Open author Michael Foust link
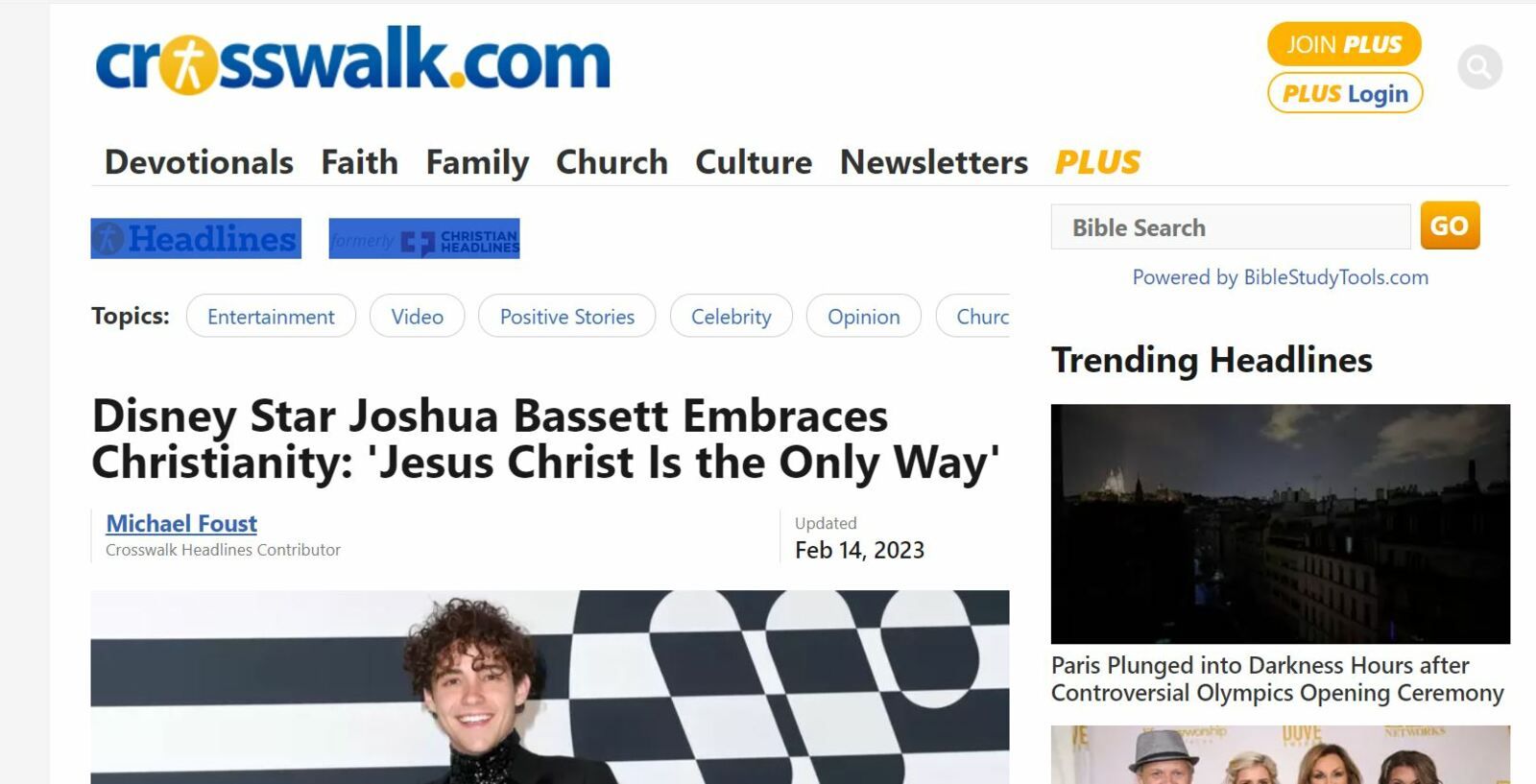 coord(181,524)
